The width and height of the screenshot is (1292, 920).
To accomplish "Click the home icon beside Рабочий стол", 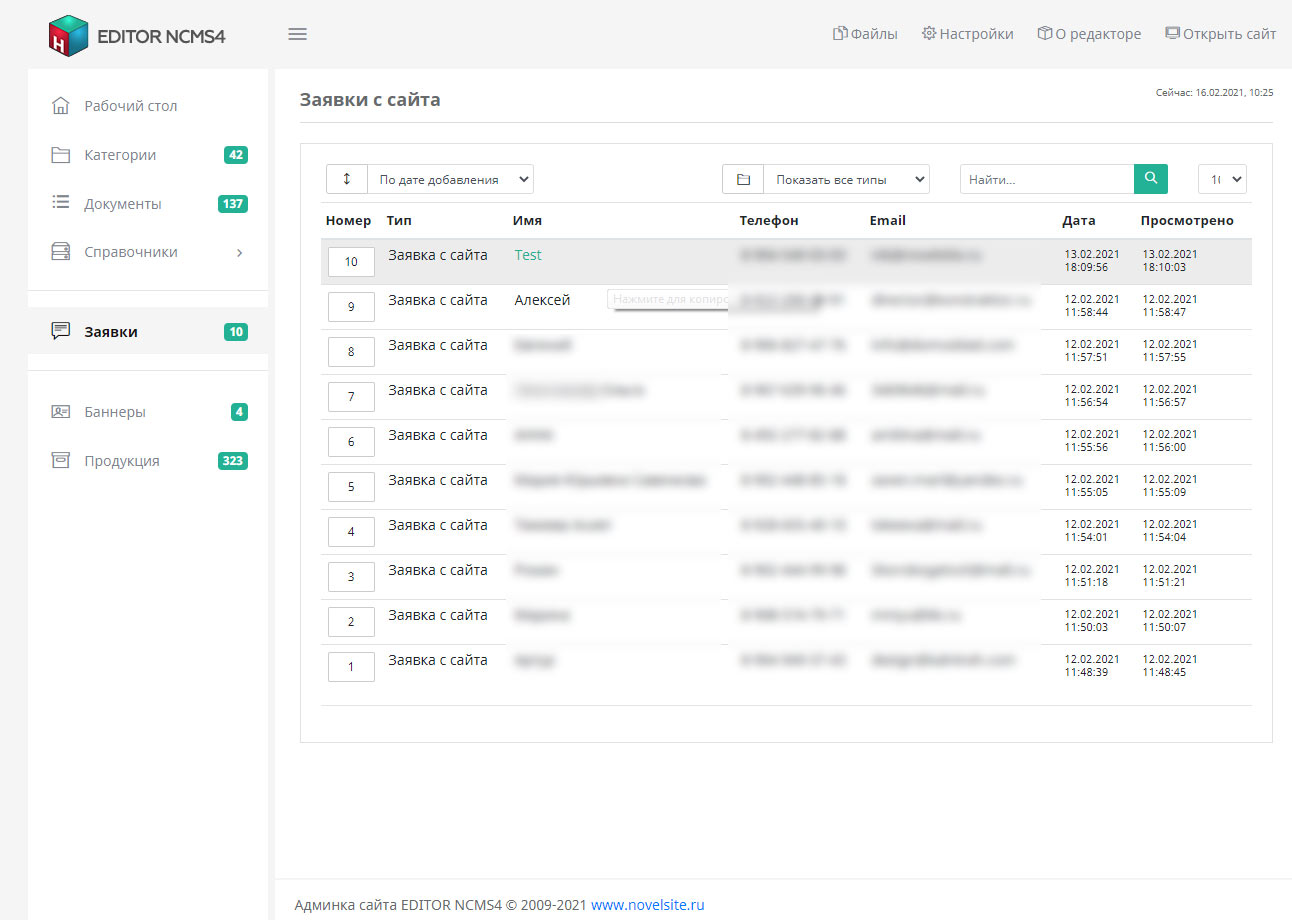I will (x=61, y=106).
